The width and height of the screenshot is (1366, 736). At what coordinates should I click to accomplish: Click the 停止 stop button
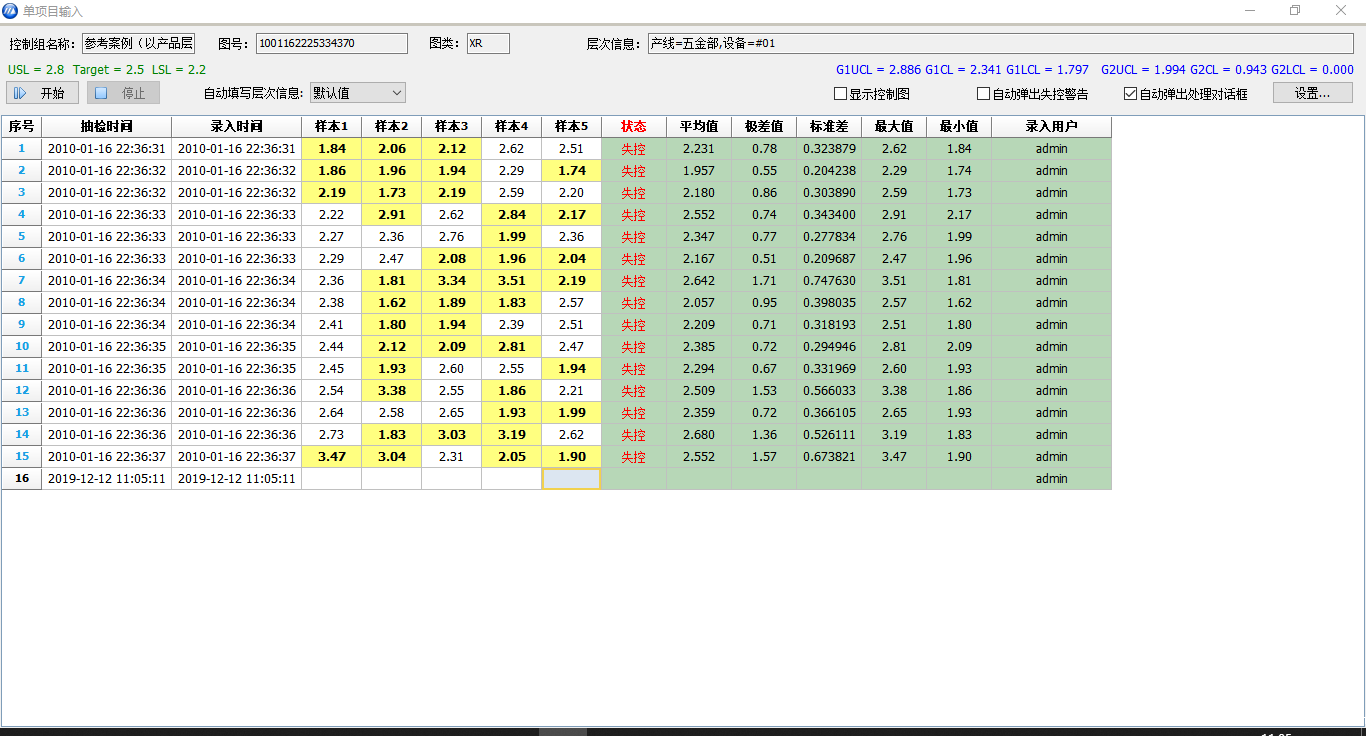pos(123,93)
